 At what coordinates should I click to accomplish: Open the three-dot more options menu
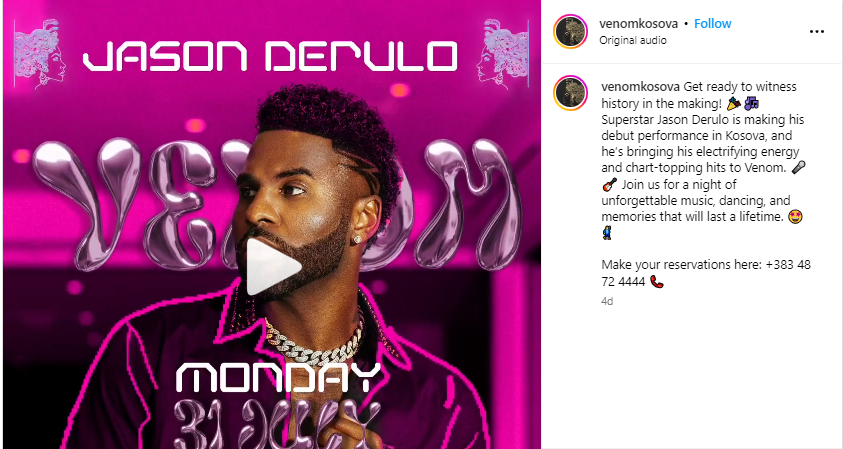[x=816, y=32]
